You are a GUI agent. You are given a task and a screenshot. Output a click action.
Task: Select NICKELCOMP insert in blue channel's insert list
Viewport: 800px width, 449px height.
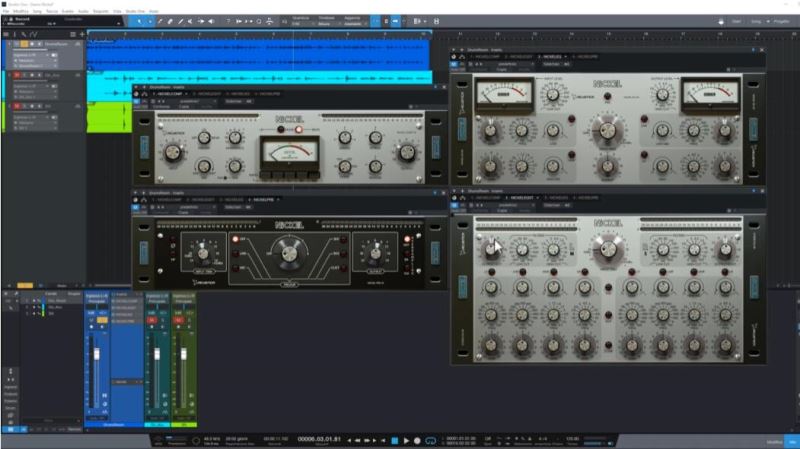[x=126, y=301]
